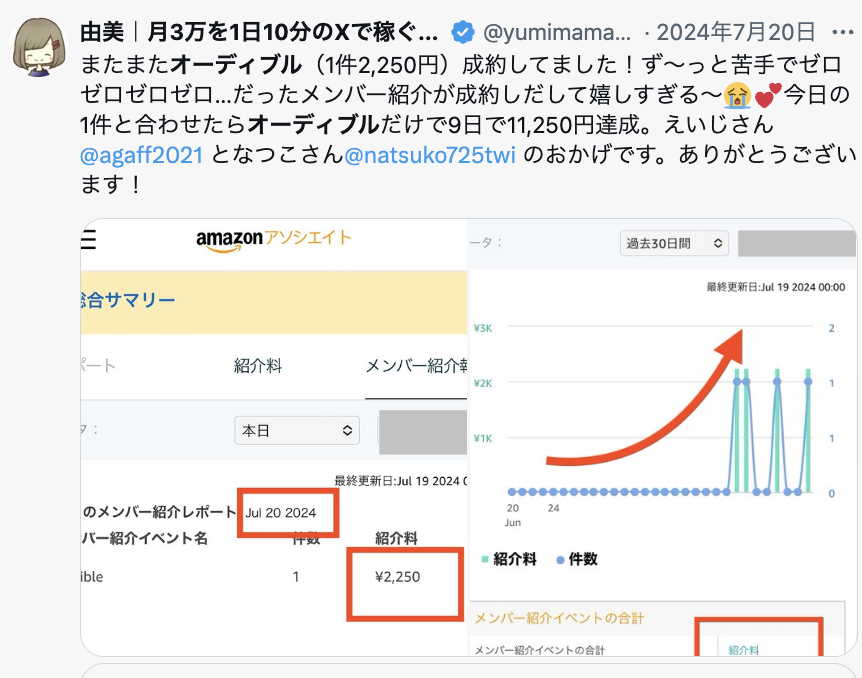This screenshot has width=862, height=678.
Task: Click the crying face emoji in tweet
Action: tap(739, 96)
